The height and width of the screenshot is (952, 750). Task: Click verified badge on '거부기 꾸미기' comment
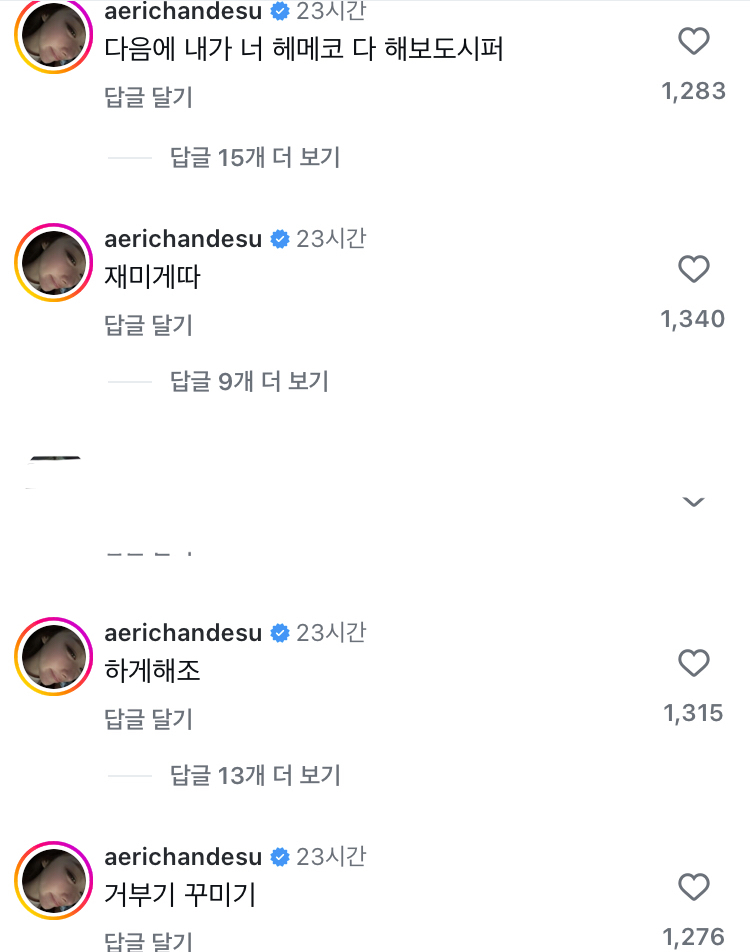280,858
